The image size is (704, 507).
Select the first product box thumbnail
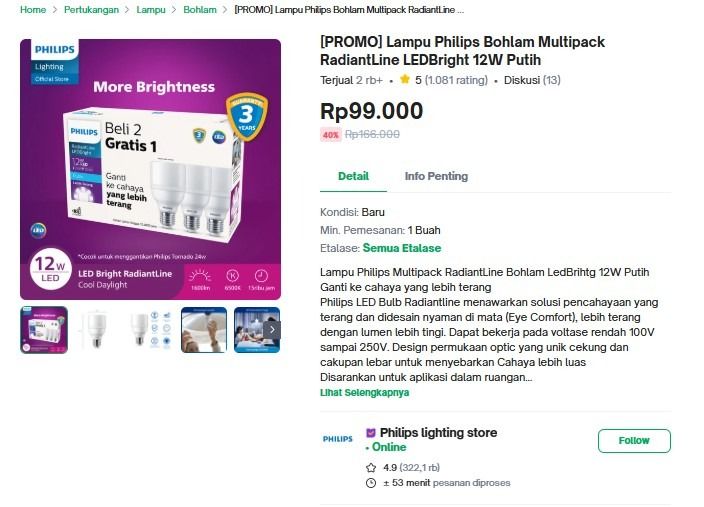[x=44, y=330]
